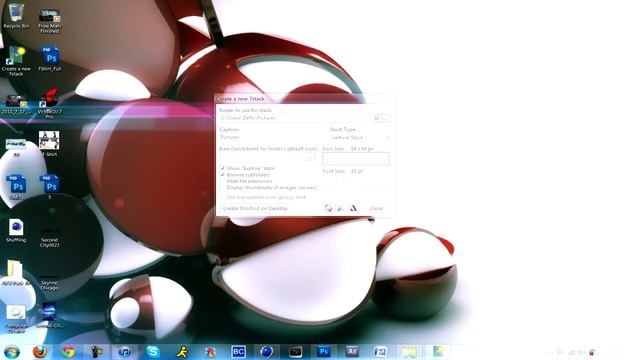The image size is (640, 360).
Task: Open AIM running man taskbar icon
Action: [x=182, y=351]
